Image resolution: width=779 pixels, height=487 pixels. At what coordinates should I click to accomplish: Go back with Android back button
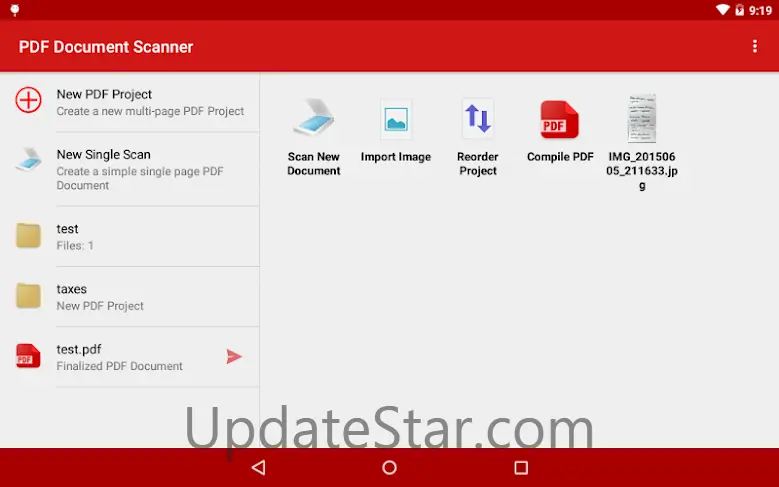click(258, 467)
